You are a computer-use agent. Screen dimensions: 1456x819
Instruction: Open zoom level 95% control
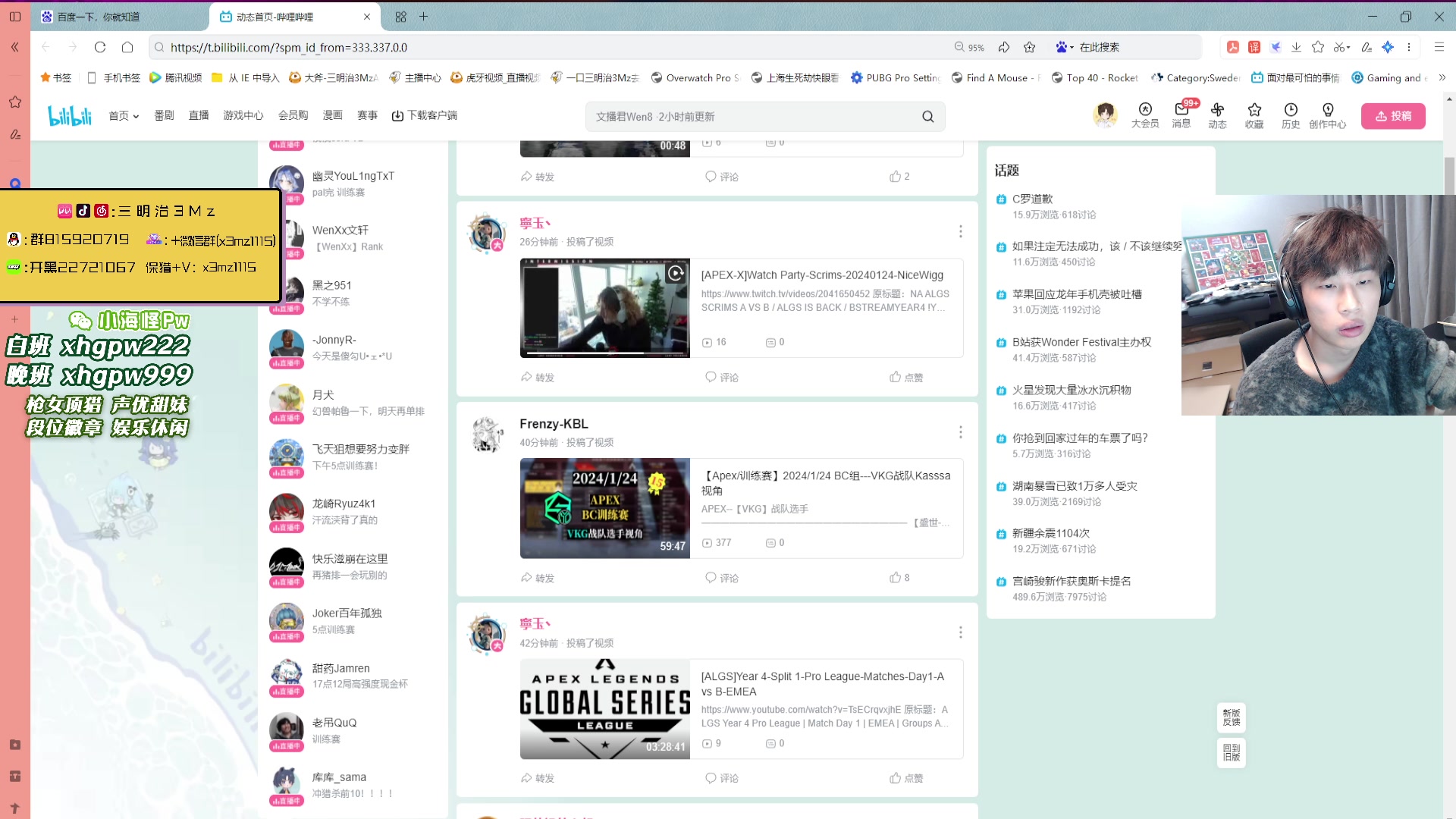[x=969, y=47]
